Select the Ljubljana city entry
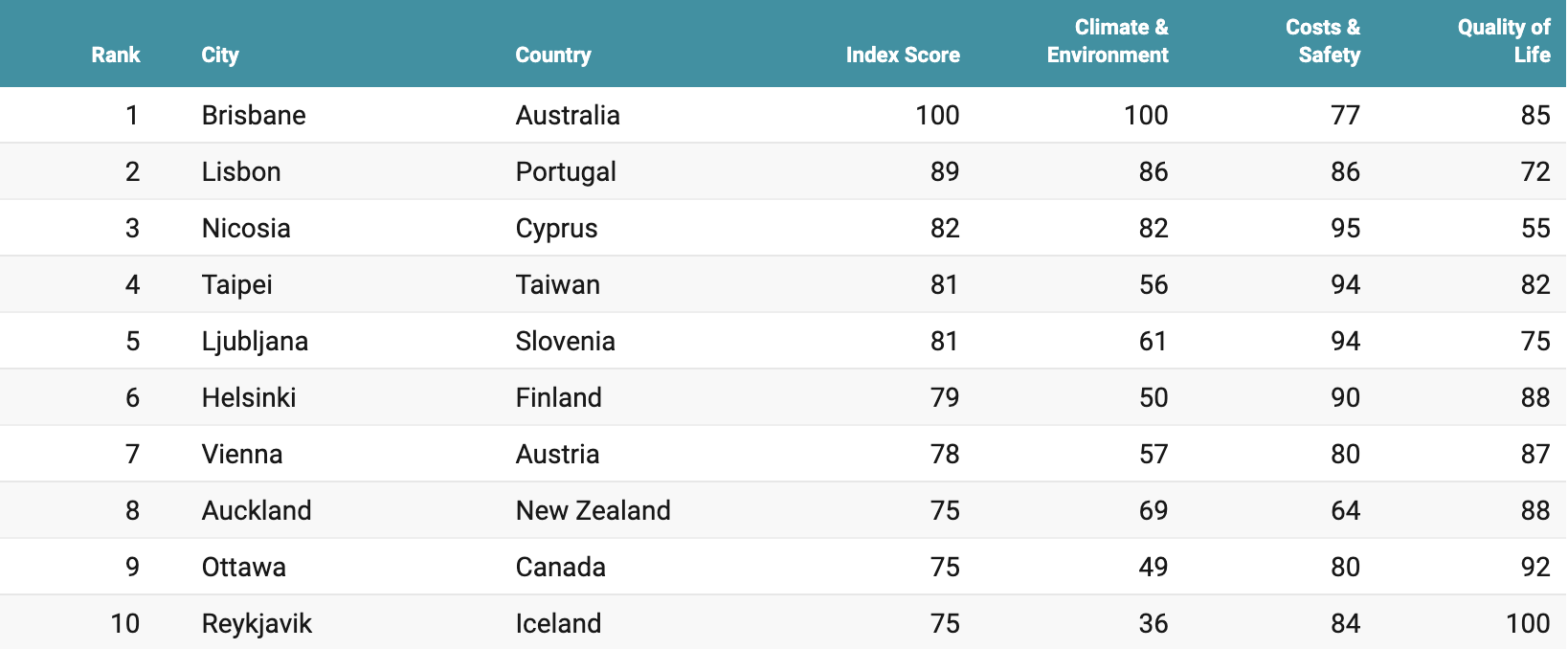1568x649 pixels. 255,341
